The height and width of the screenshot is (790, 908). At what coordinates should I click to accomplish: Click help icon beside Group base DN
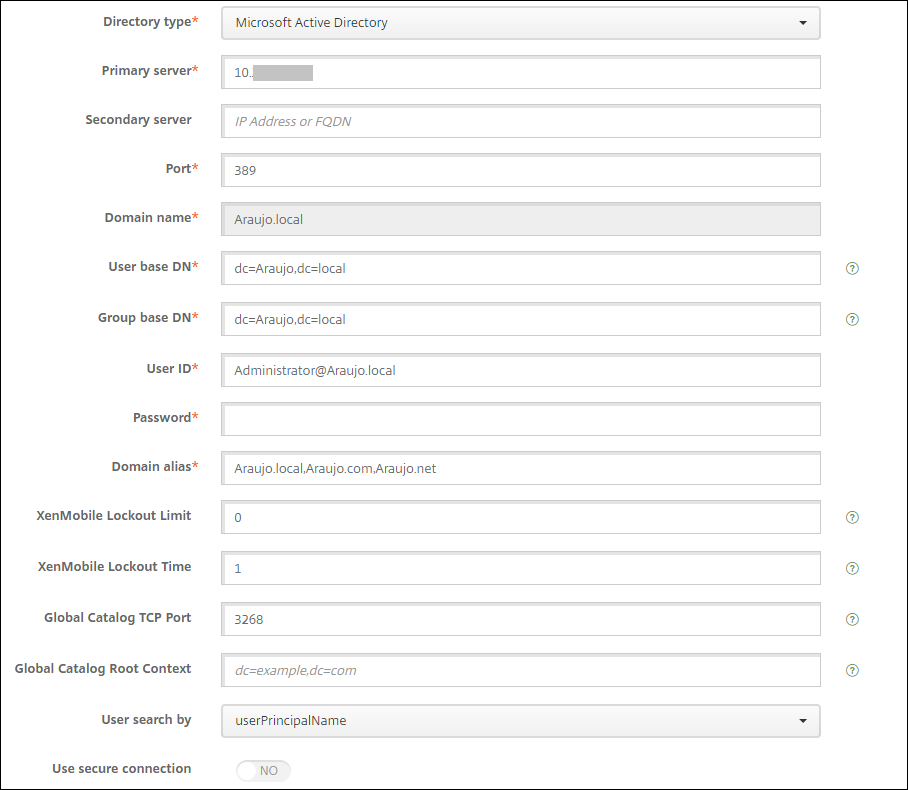click(x=852, y=320)
